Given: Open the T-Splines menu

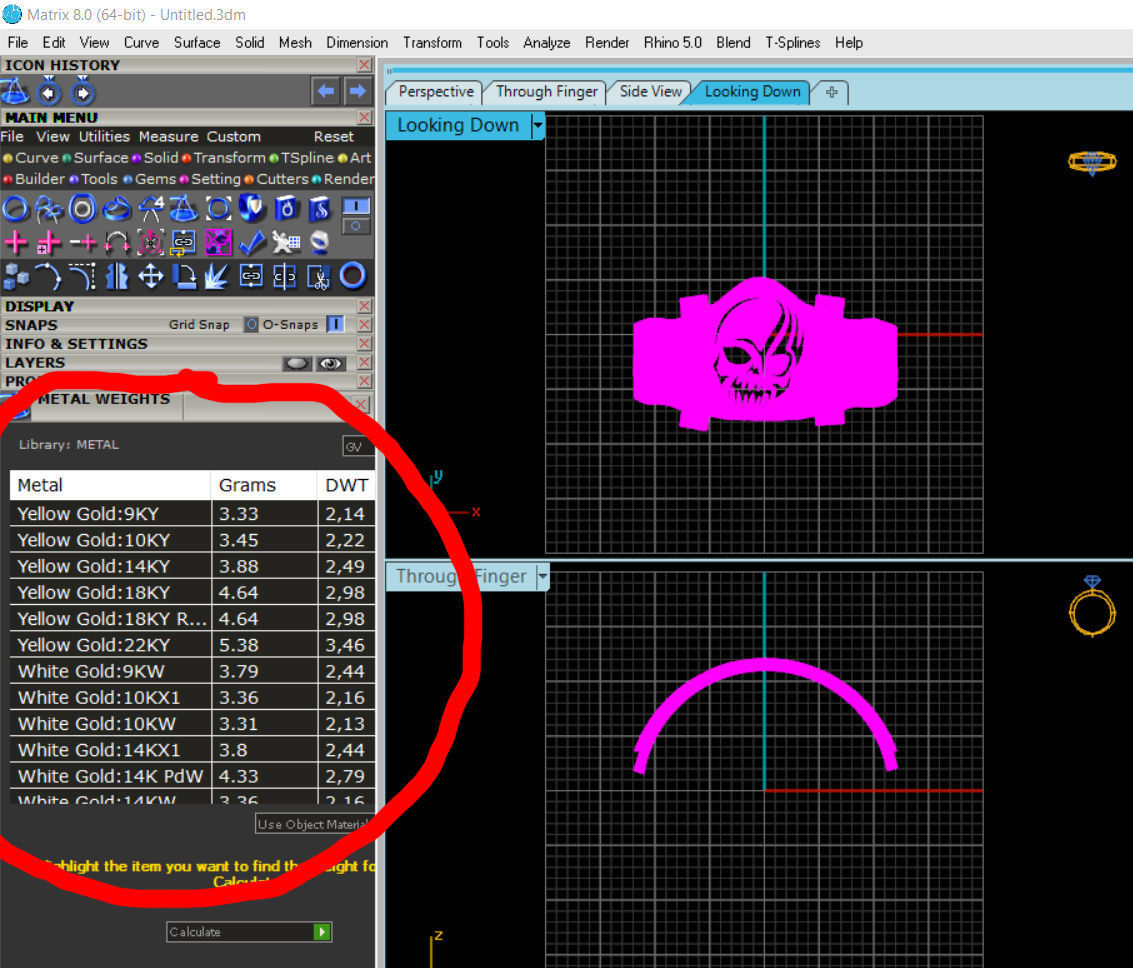Looking at the screenshot, I should coord(793,43).
